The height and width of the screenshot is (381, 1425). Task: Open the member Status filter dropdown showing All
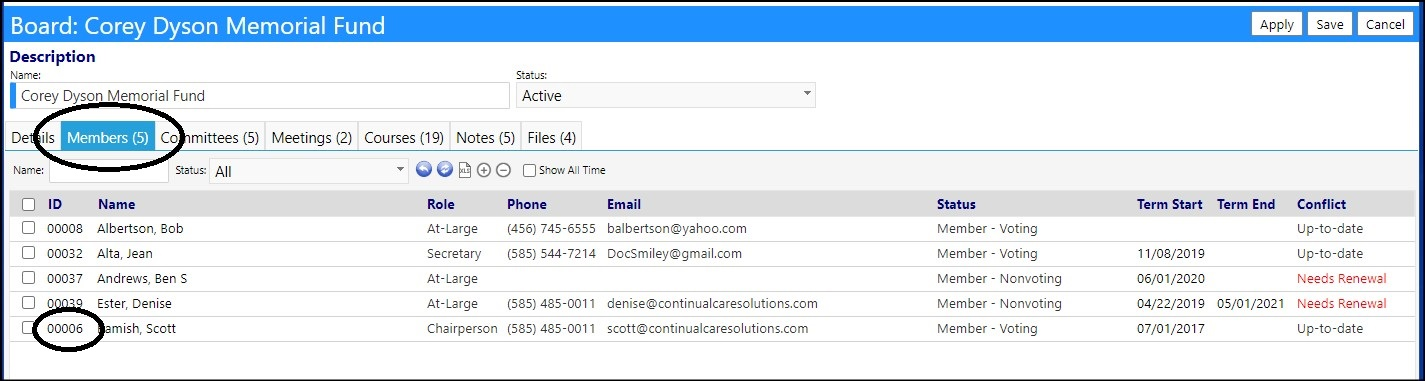[309, 171]
